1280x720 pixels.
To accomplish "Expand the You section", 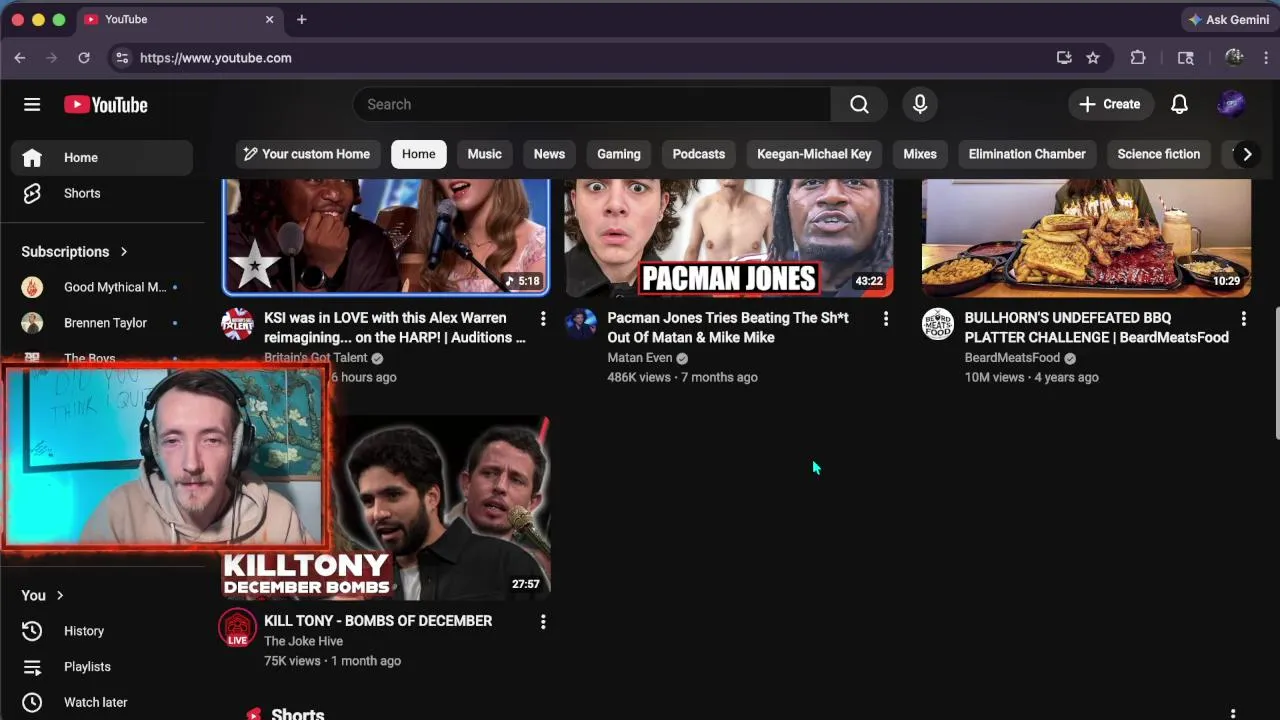I will [x=43, y=595].
